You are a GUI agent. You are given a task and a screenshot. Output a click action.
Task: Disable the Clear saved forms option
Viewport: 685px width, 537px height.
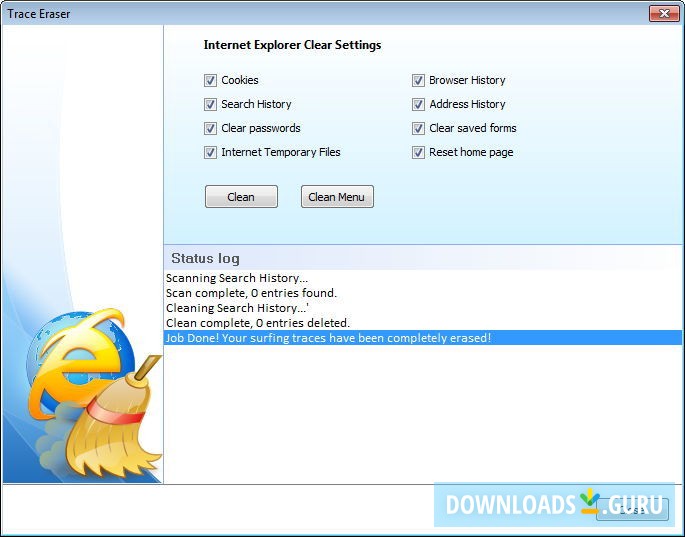coord(418,128)
